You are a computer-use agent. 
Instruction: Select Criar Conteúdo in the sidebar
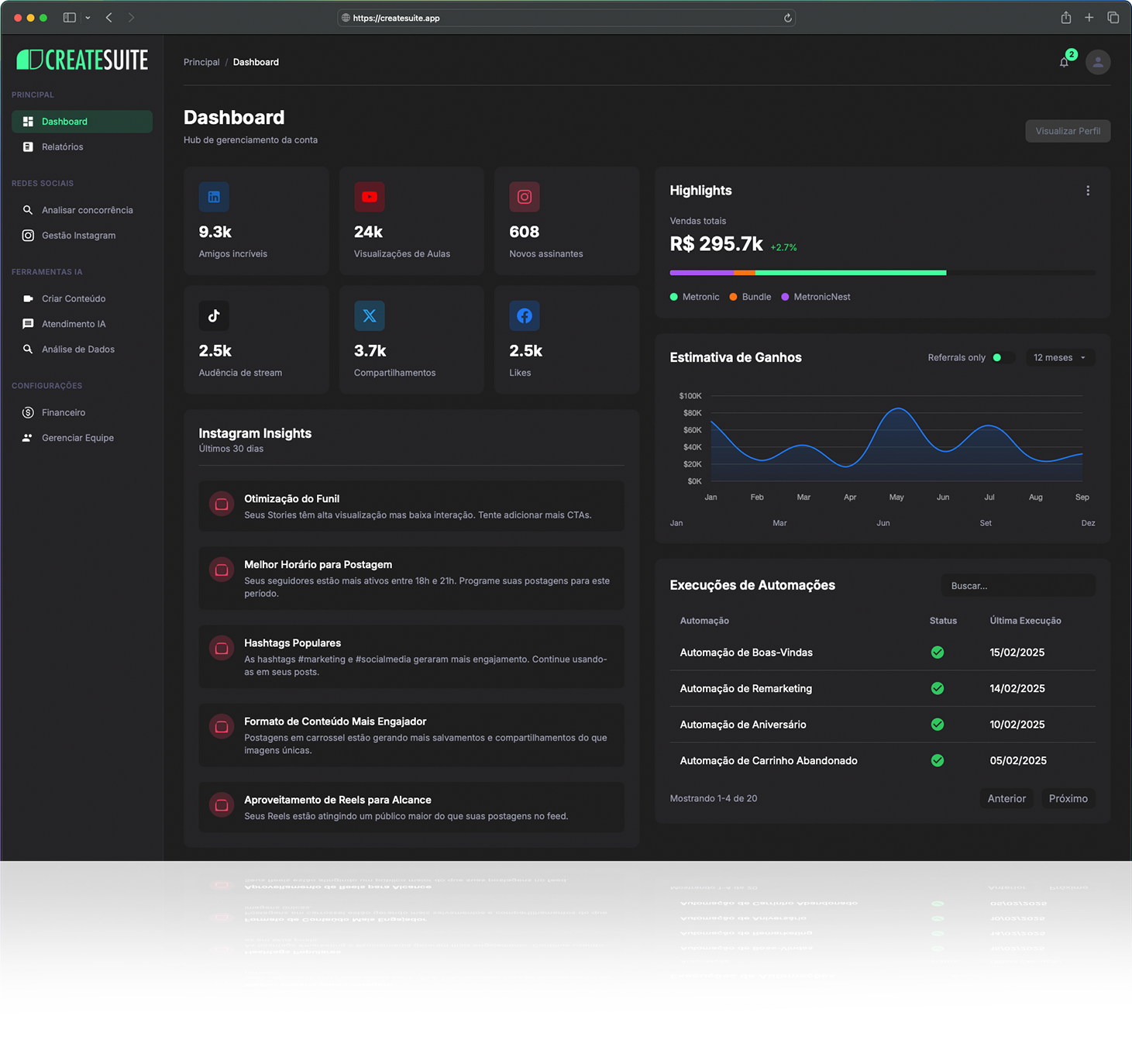(x=74, y=298)
